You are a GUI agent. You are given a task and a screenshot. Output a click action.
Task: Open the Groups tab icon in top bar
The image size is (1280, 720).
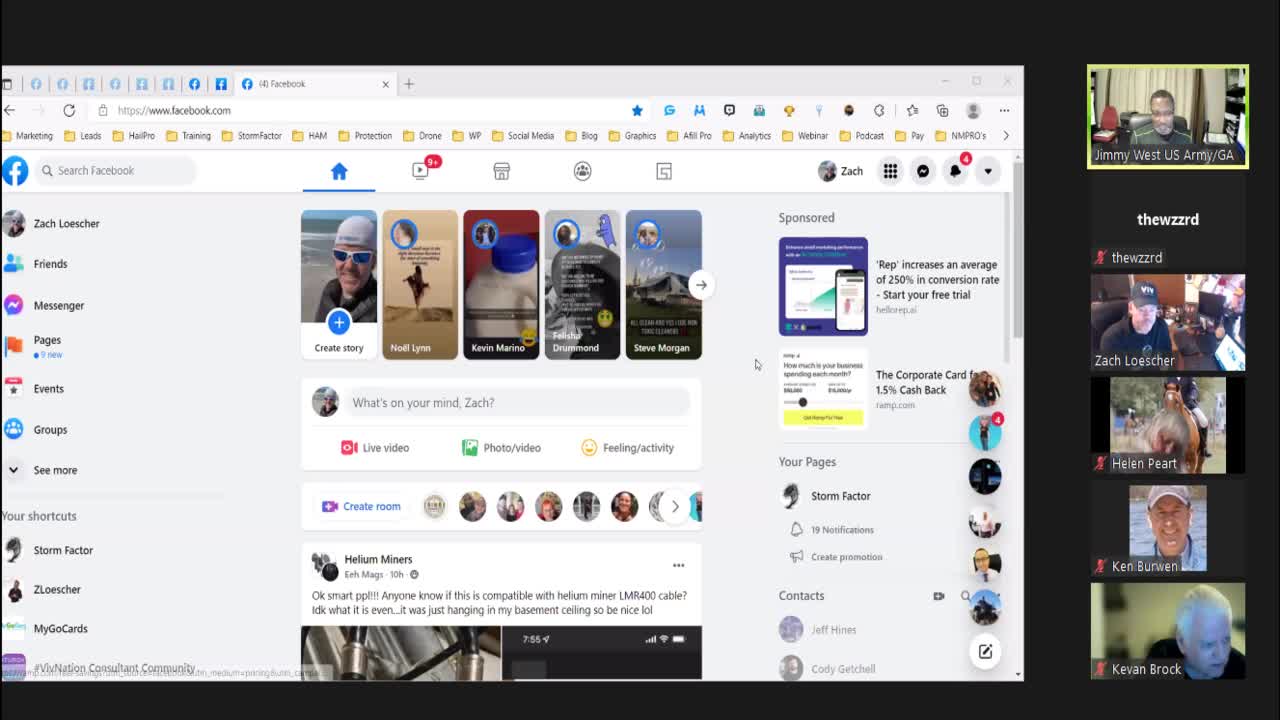(x=583, y=171)
